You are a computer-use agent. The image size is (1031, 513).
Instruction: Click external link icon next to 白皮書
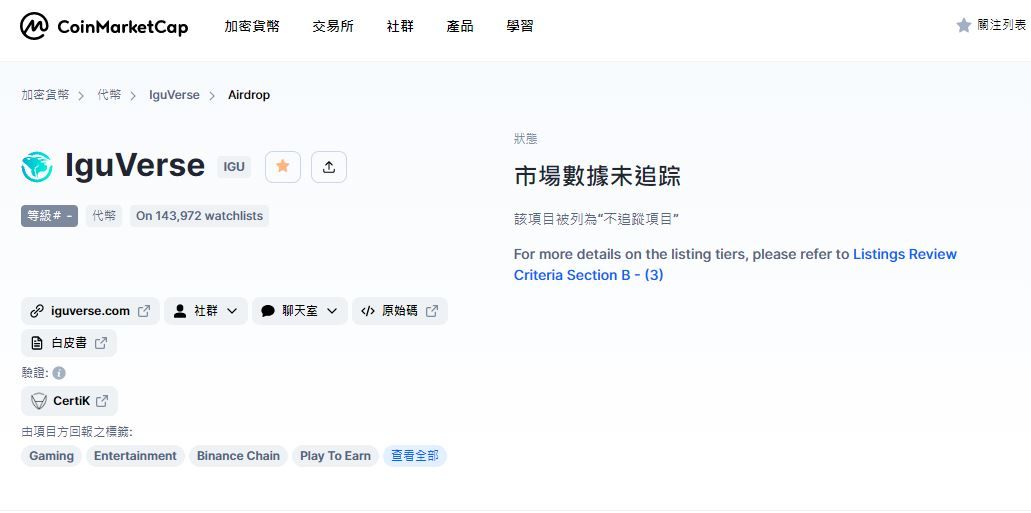[101, 343]
